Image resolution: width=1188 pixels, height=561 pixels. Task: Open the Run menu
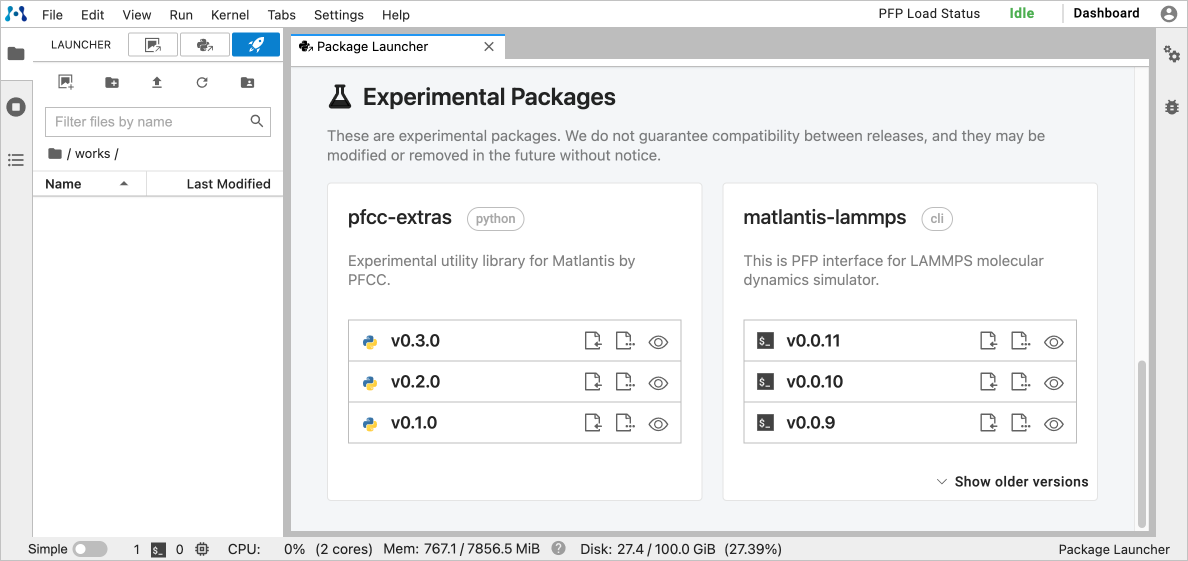coord(181,14)
